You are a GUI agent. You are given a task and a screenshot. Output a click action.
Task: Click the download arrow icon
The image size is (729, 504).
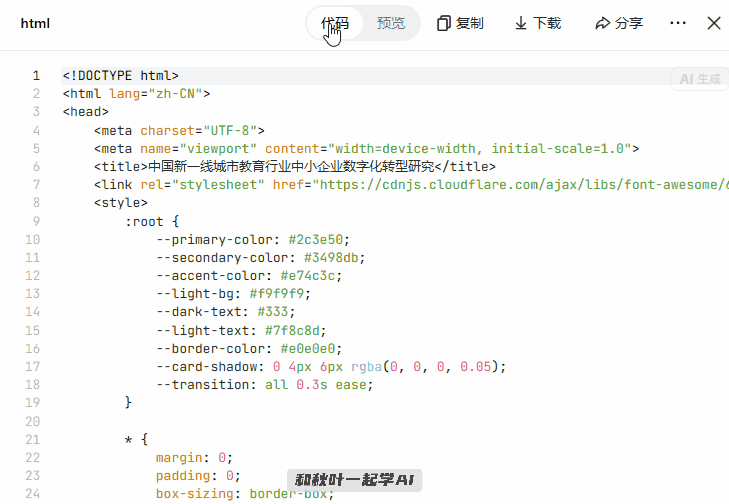(x=521, y=23)
